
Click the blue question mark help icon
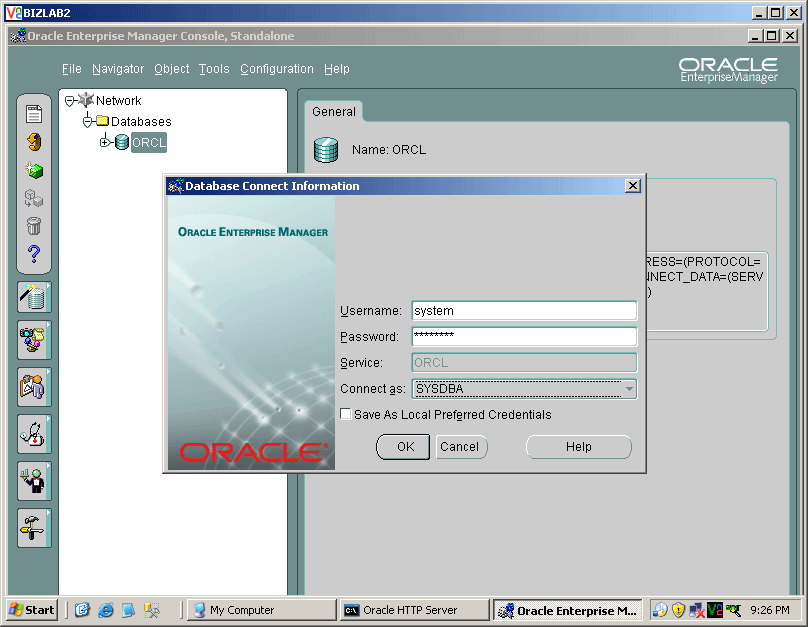(34, 253)
